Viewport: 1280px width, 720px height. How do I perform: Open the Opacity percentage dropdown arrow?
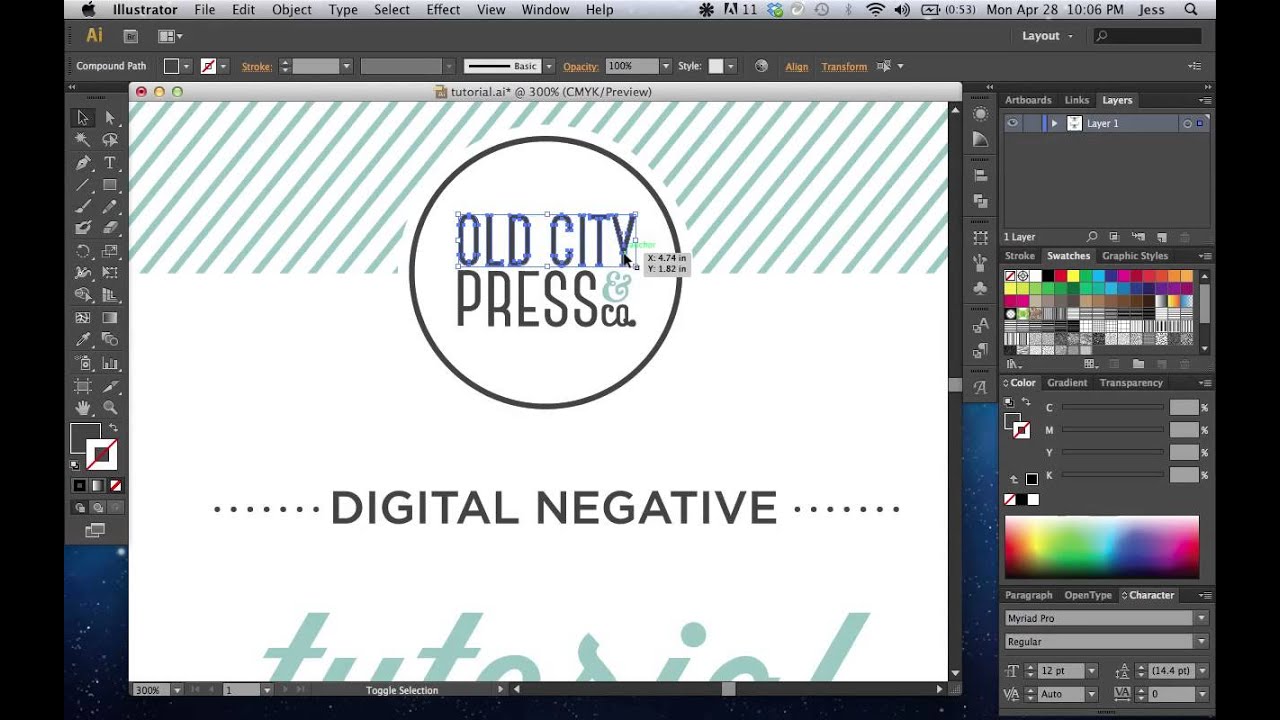(x=665, y=66)
